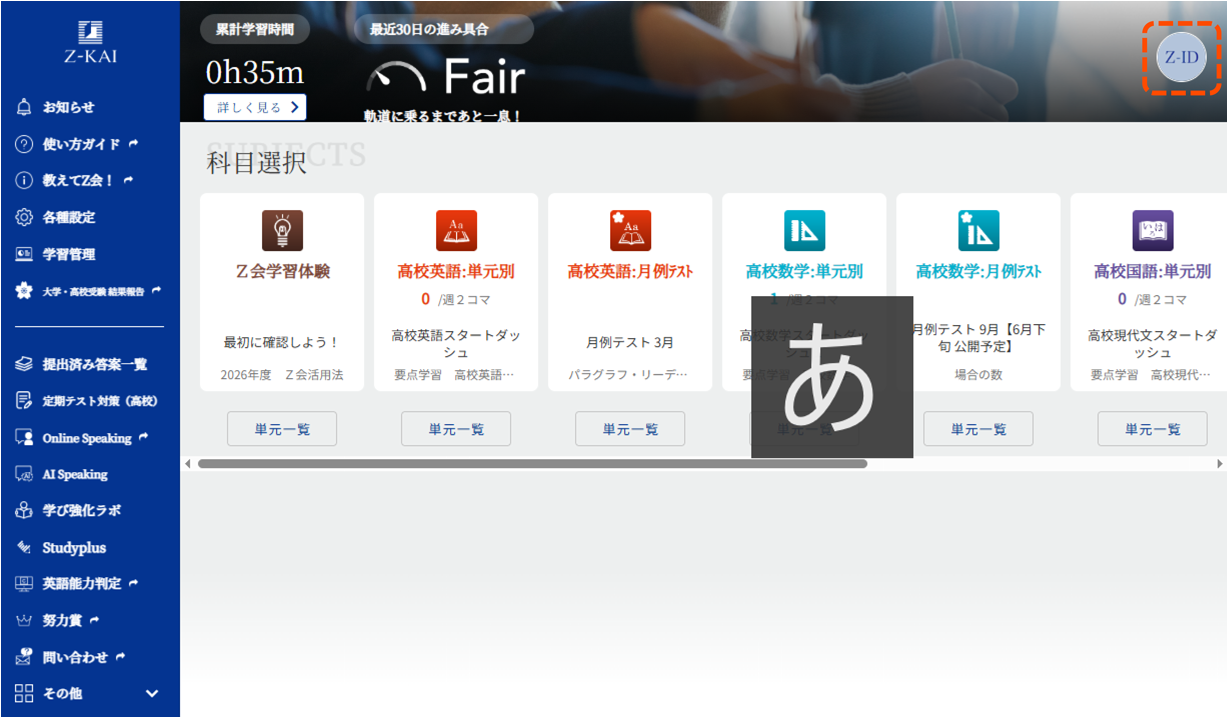
Task: Open 提出済み答案一覧 from sidebar
Action: (94, 364)
